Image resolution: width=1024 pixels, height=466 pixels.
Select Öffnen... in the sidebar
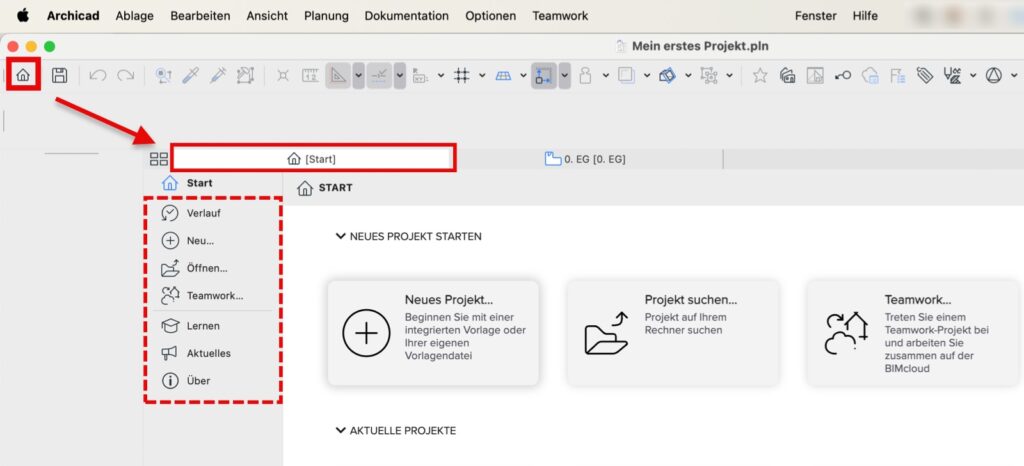point(195,268)
